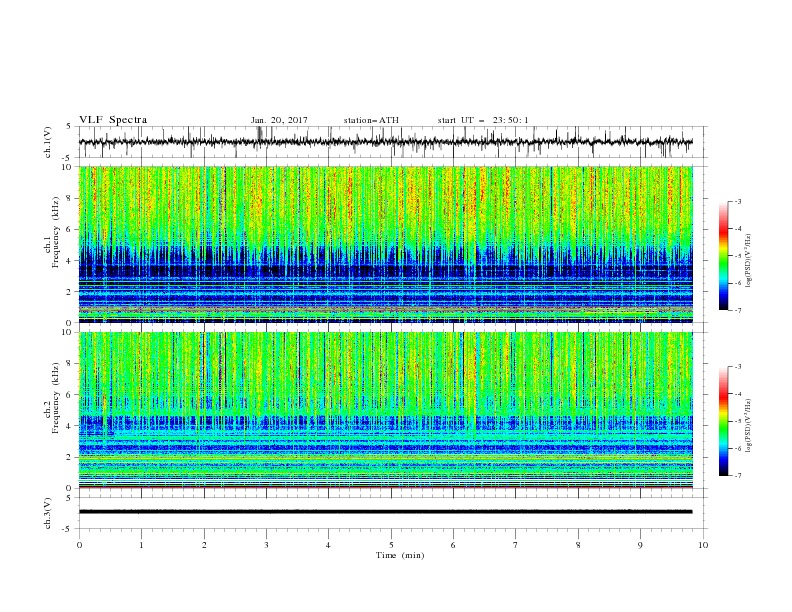Click the "6" kHz tick on the ch.2 frequency axis
Image resolution: width=792 pixels, height=612 pixels.
pos(70,395)
